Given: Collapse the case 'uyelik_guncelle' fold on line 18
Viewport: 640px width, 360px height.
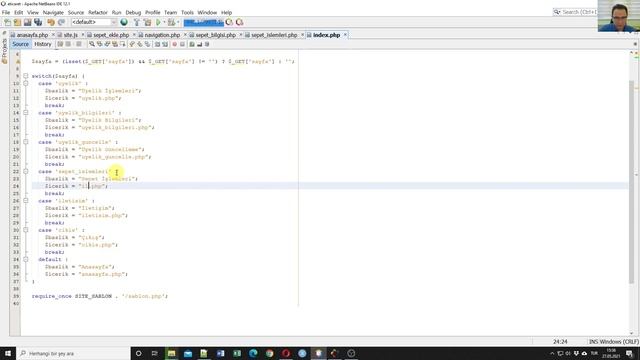Looking at the screenshot, I should (26, 142).
